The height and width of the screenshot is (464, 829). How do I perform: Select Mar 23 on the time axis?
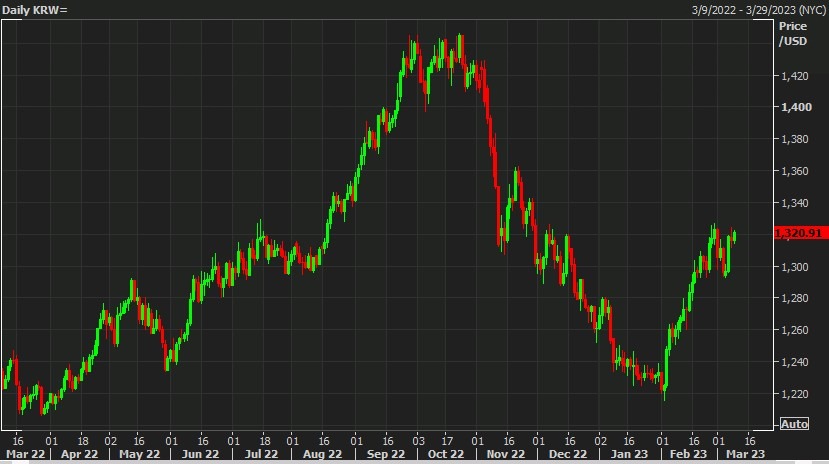745,454
